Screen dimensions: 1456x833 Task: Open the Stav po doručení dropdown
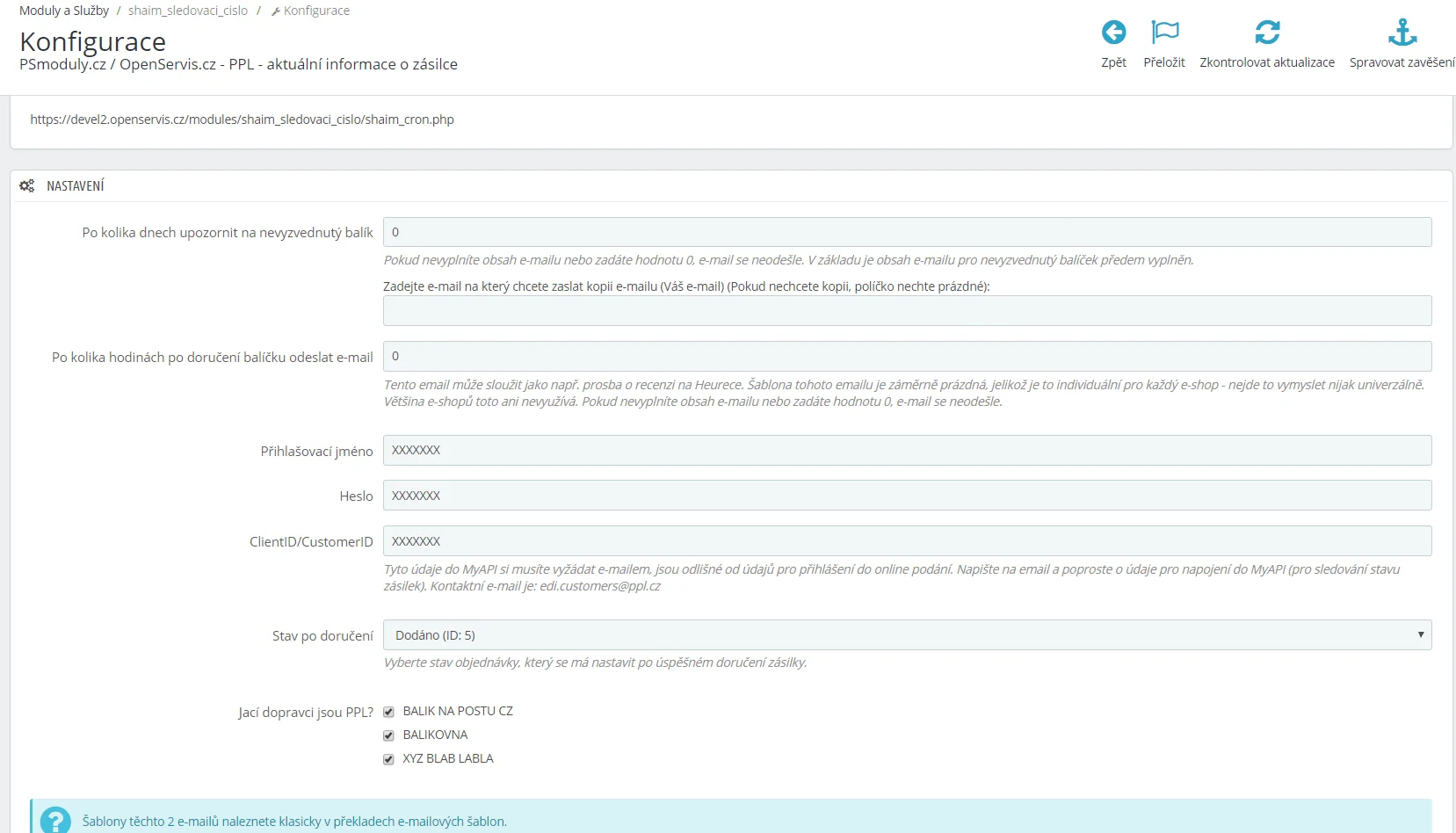tap(906, 635)
